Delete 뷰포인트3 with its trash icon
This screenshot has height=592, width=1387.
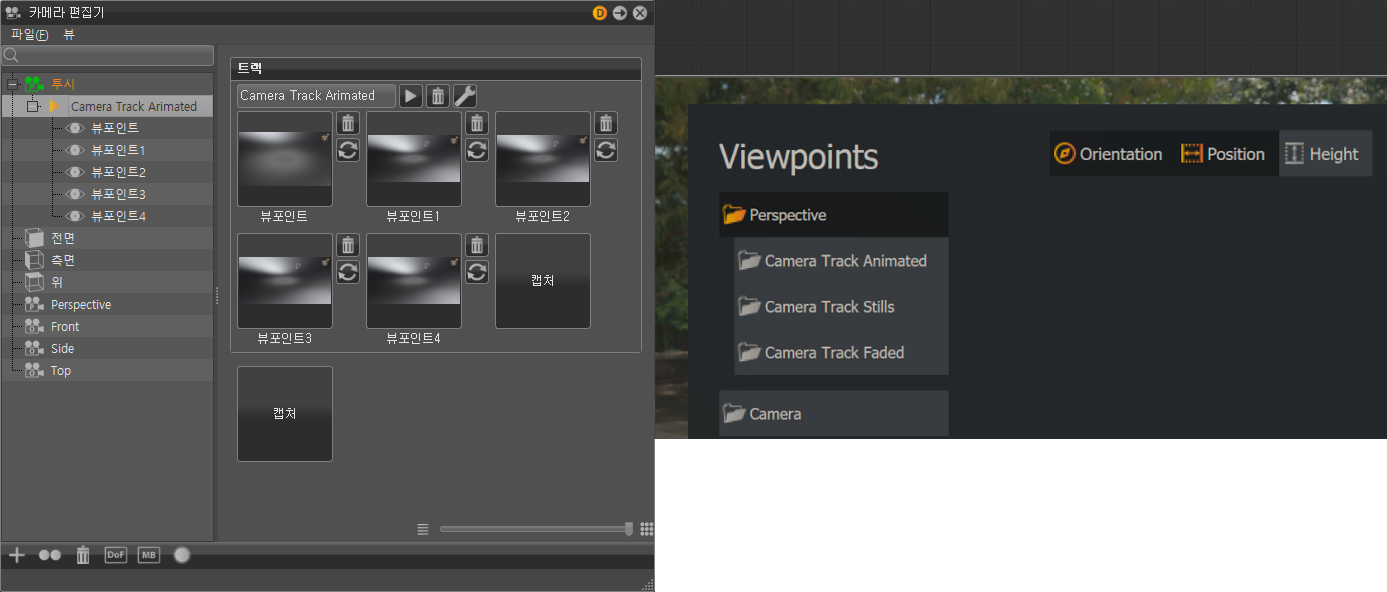click(347, 245)
